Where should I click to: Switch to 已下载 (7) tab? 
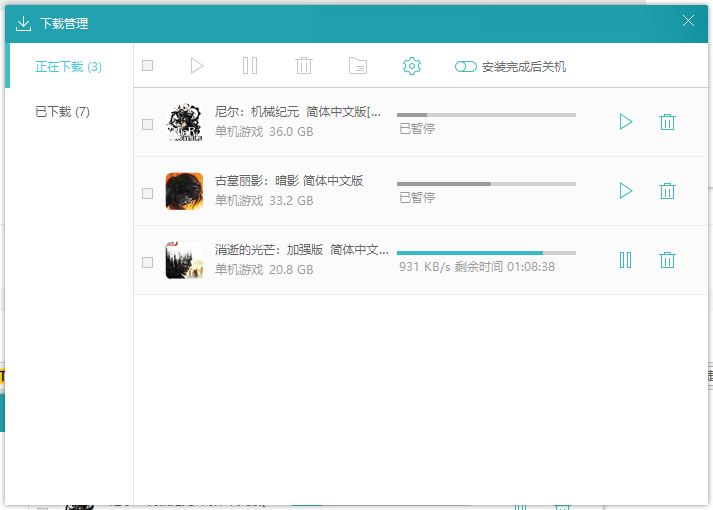click(x=62, y=111)
